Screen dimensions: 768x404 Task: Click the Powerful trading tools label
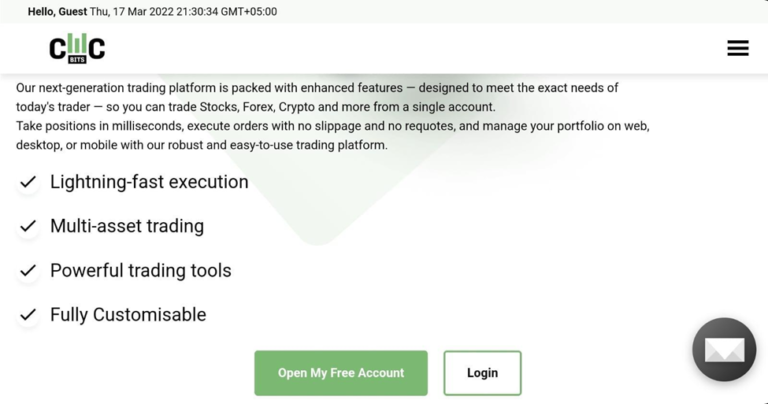coord(141,271)
